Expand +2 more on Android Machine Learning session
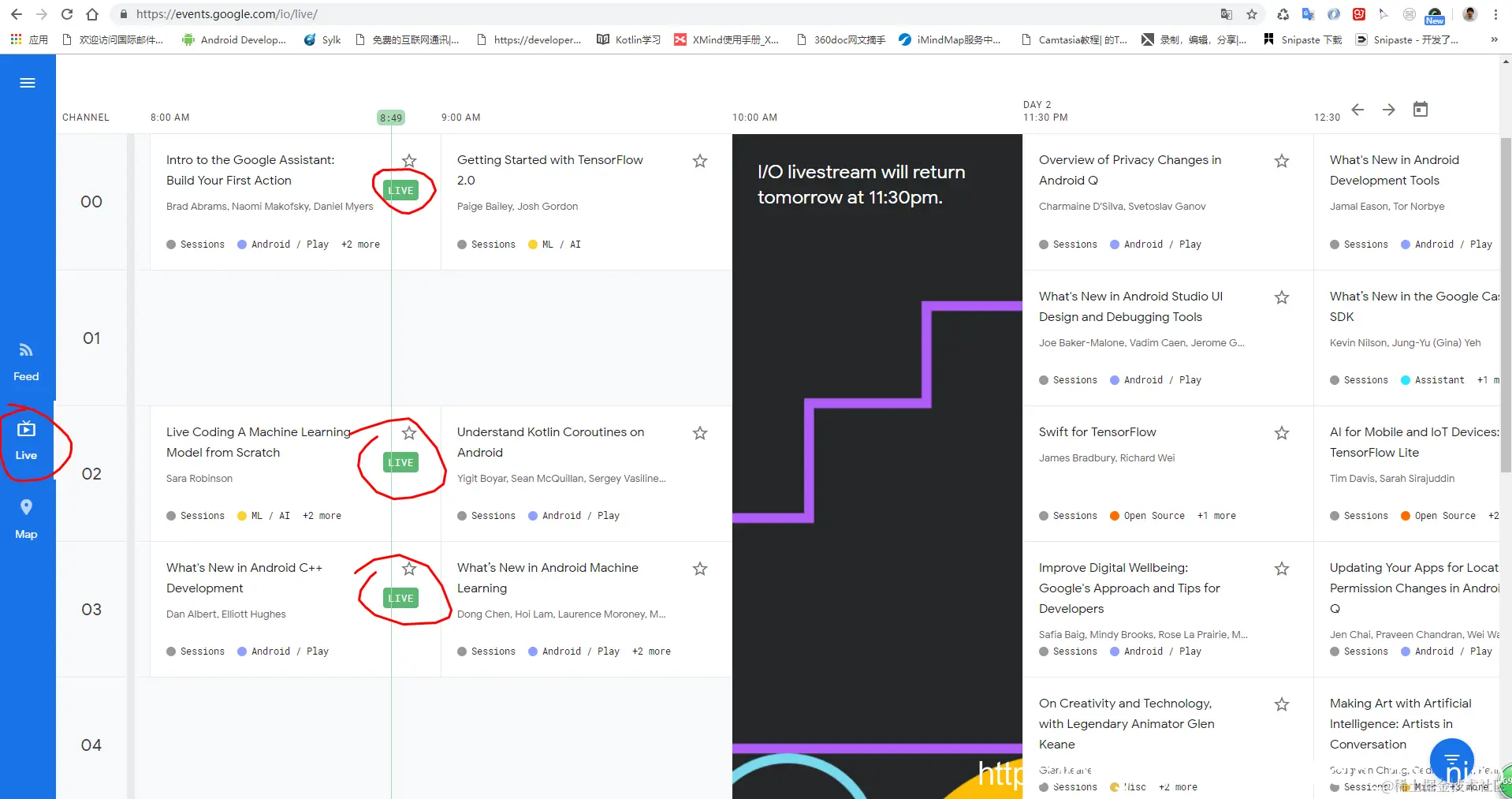Viewport: 1512px width, 799px height. pos(651,652)
